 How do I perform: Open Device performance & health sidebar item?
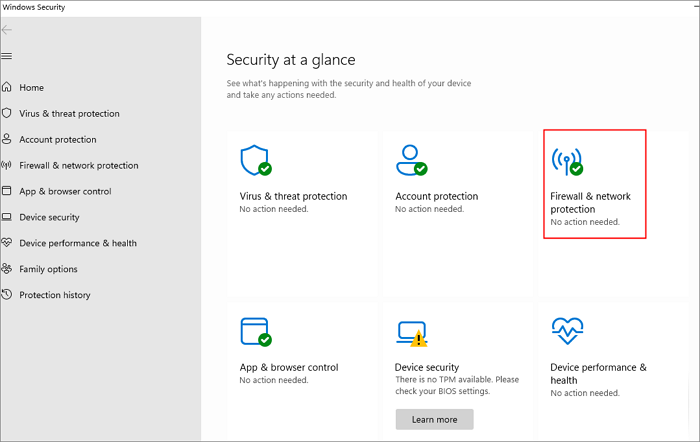tap(78, 243)
